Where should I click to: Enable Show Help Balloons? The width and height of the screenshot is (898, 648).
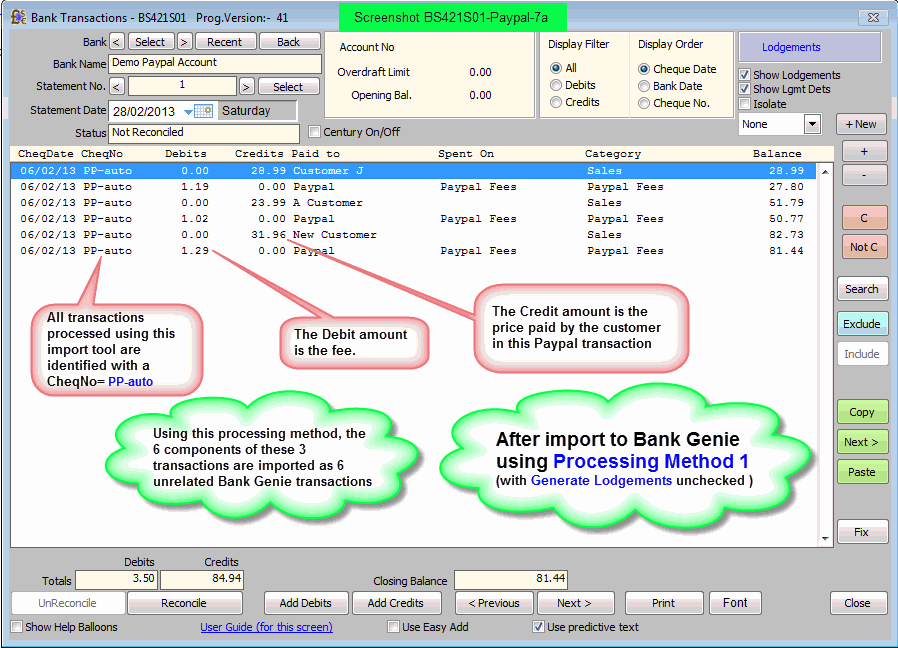pos(17,627)
